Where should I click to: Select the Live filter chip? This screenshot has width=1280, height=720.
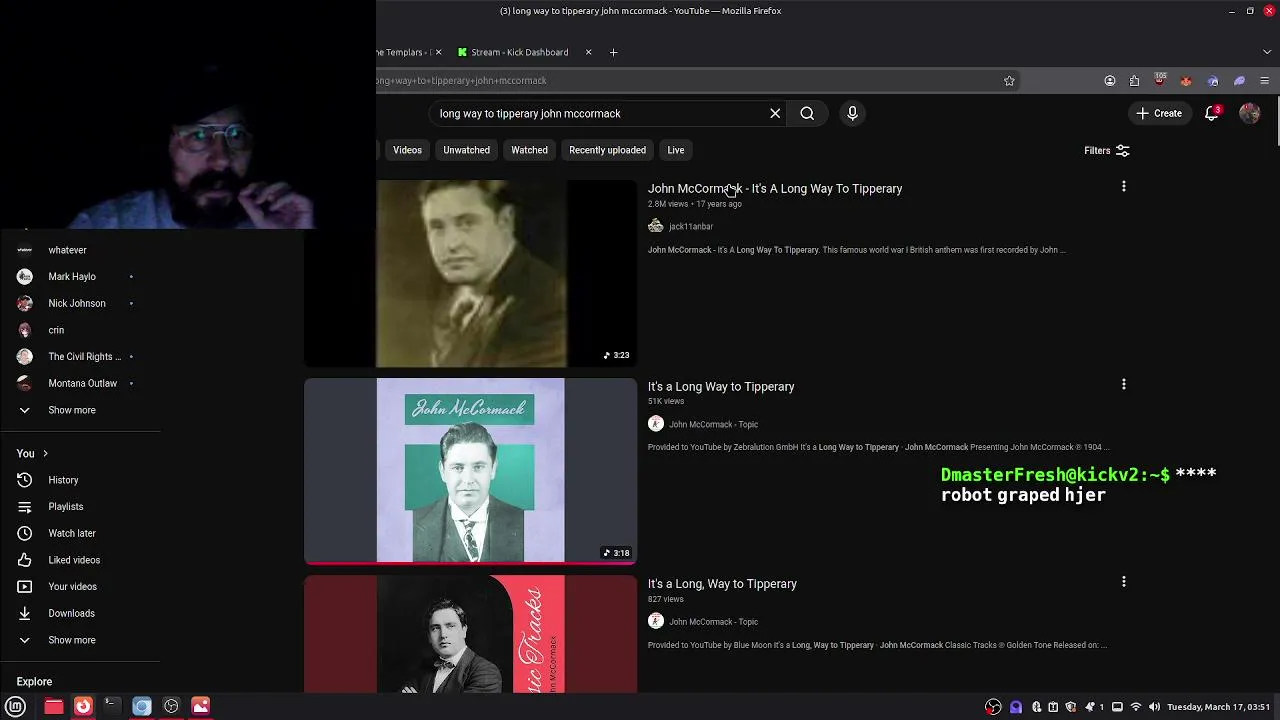point(676,150)
